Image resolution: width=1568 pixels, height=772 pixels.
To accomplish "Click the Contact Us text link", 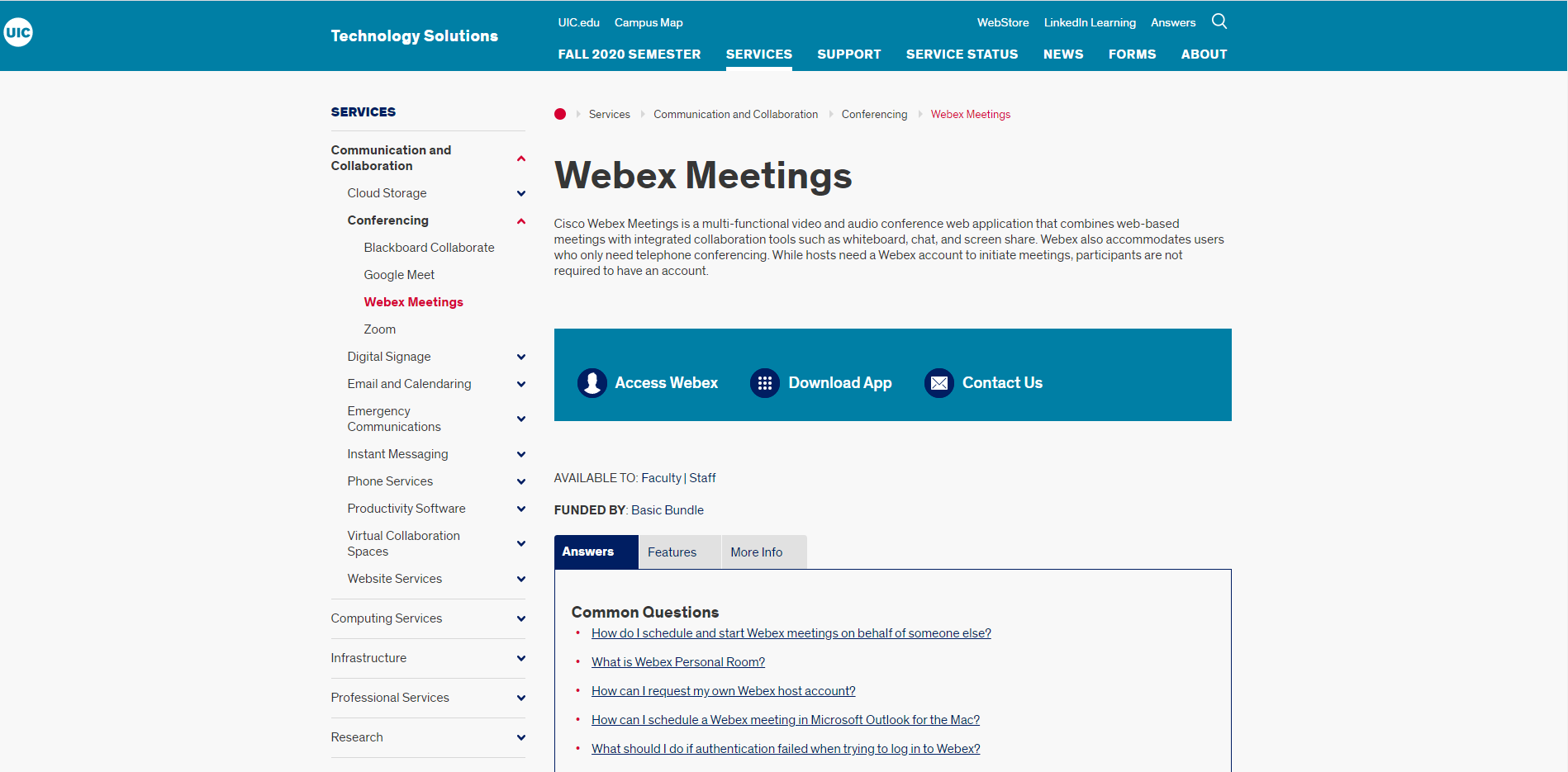I will coord(1003,383).
